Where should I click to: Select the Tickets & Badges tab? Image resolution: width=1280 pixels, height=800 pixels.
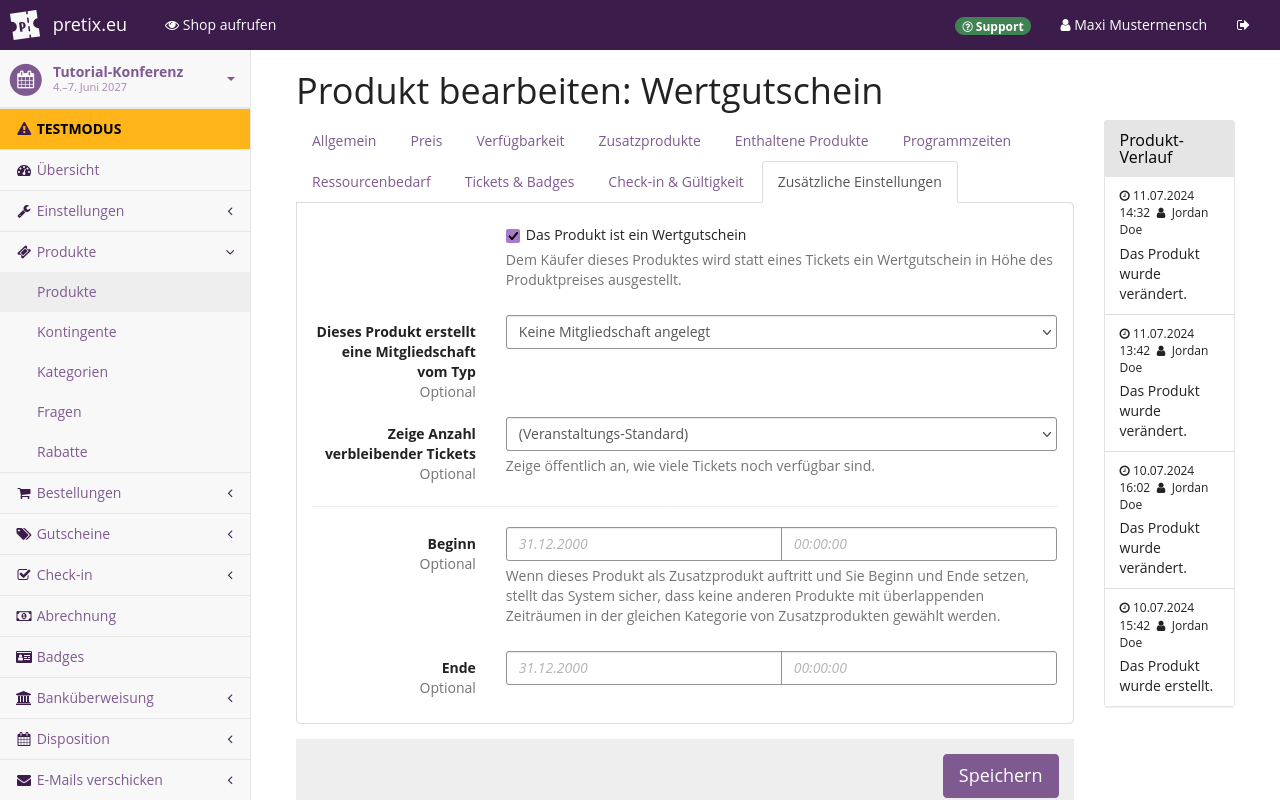point(519,182)
